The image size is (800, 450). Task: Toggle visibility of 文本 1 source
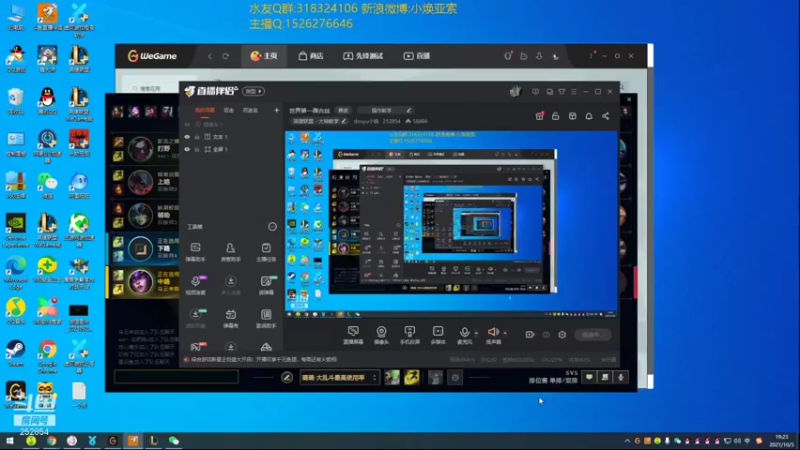click(x=187, y=137)
